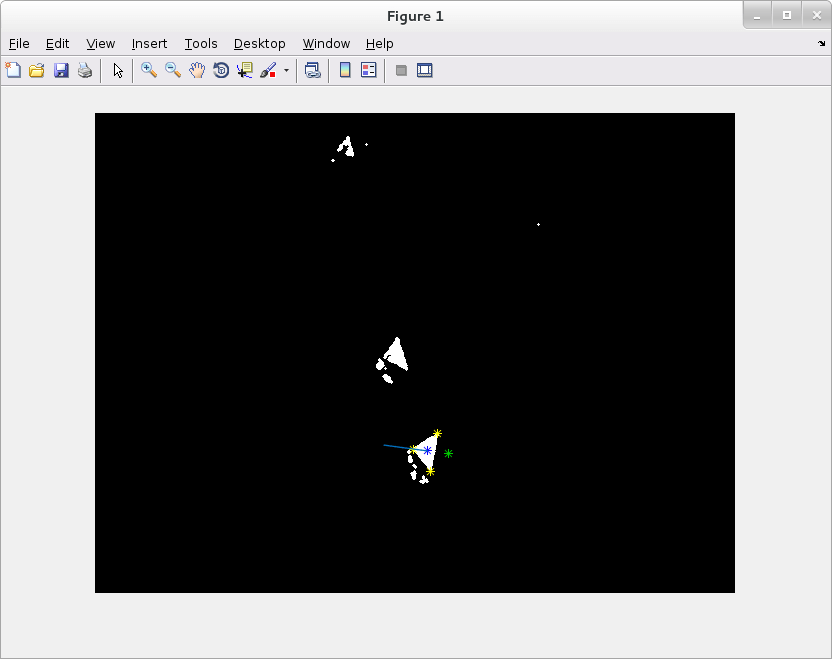
Task: Click the Show Plot Tools and Dock icon
Action: (424, 70)
